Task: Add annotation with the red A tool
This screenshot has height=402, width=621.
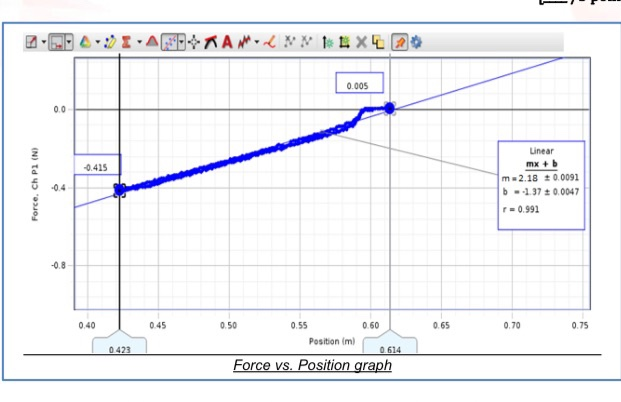Action: 227,42
